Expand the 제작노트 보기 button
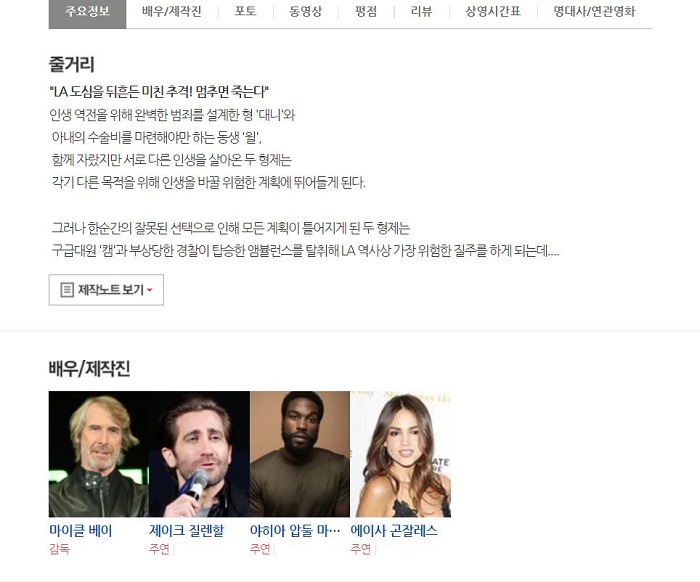 click(x=106, y=290)
